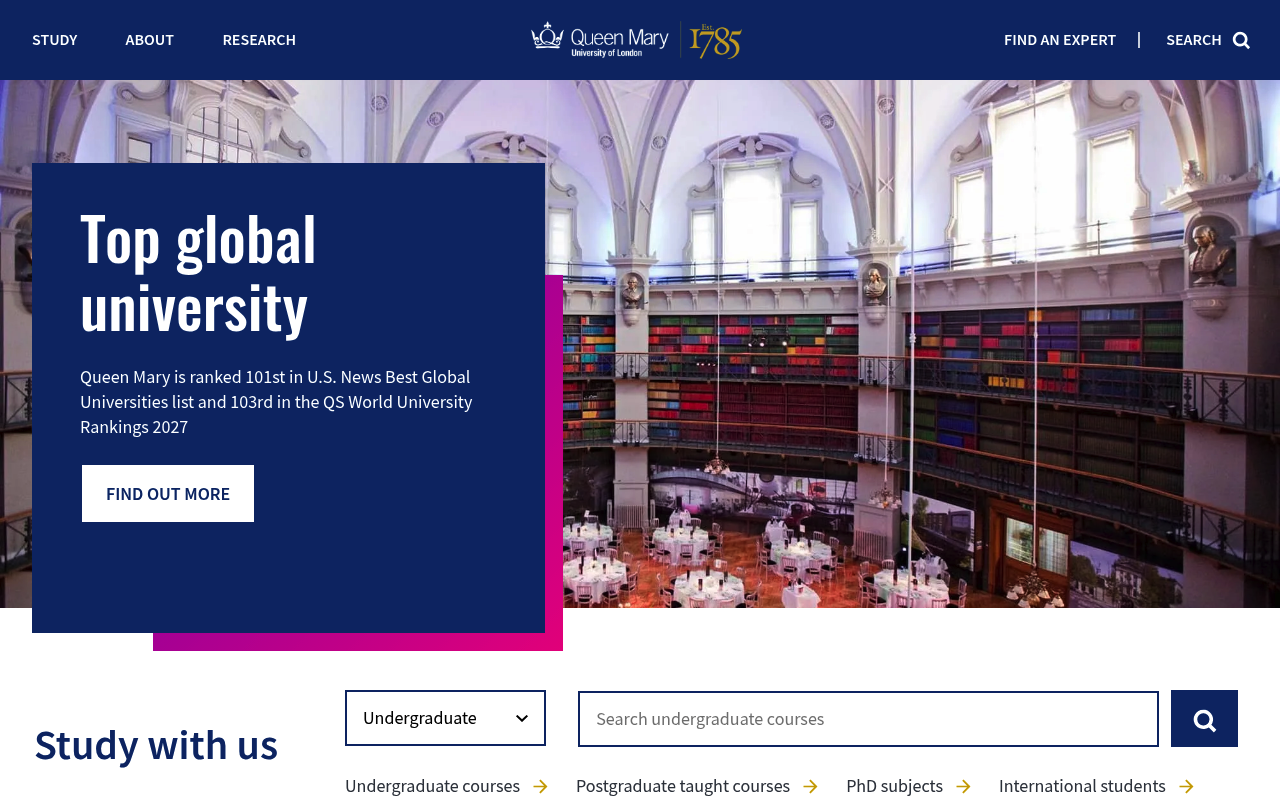
Task: Open Undergraduate courses link
Action: pyautogui.click(x=446, y=786)
